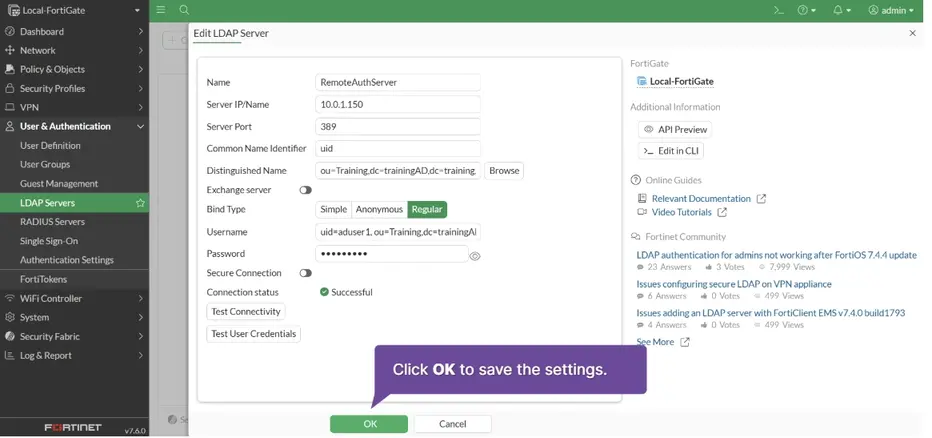932x438 pixels.
Task: Close the Edit LDAP Server panel
Action: coord(912,33)
